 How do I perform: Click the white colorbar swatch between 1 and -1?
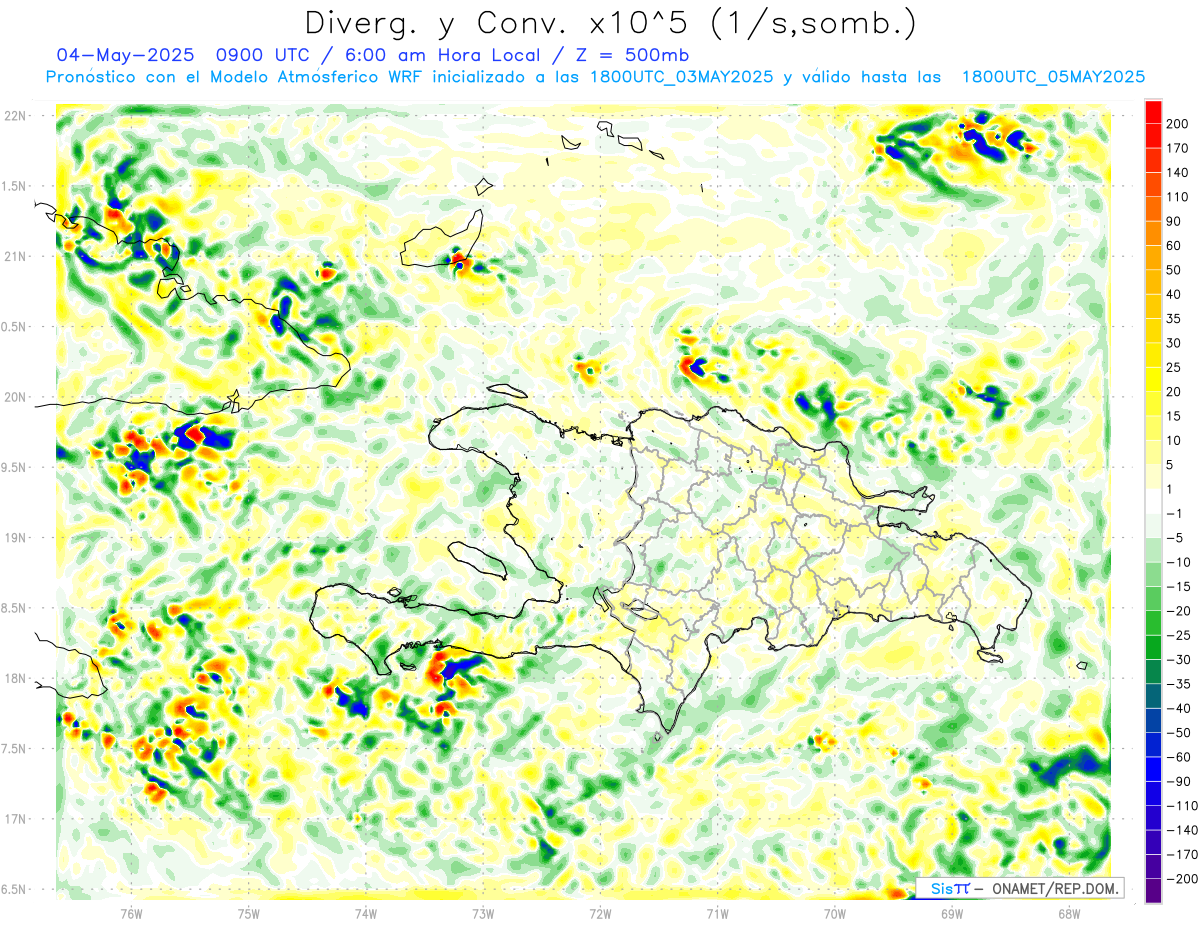click(1153, 501)
